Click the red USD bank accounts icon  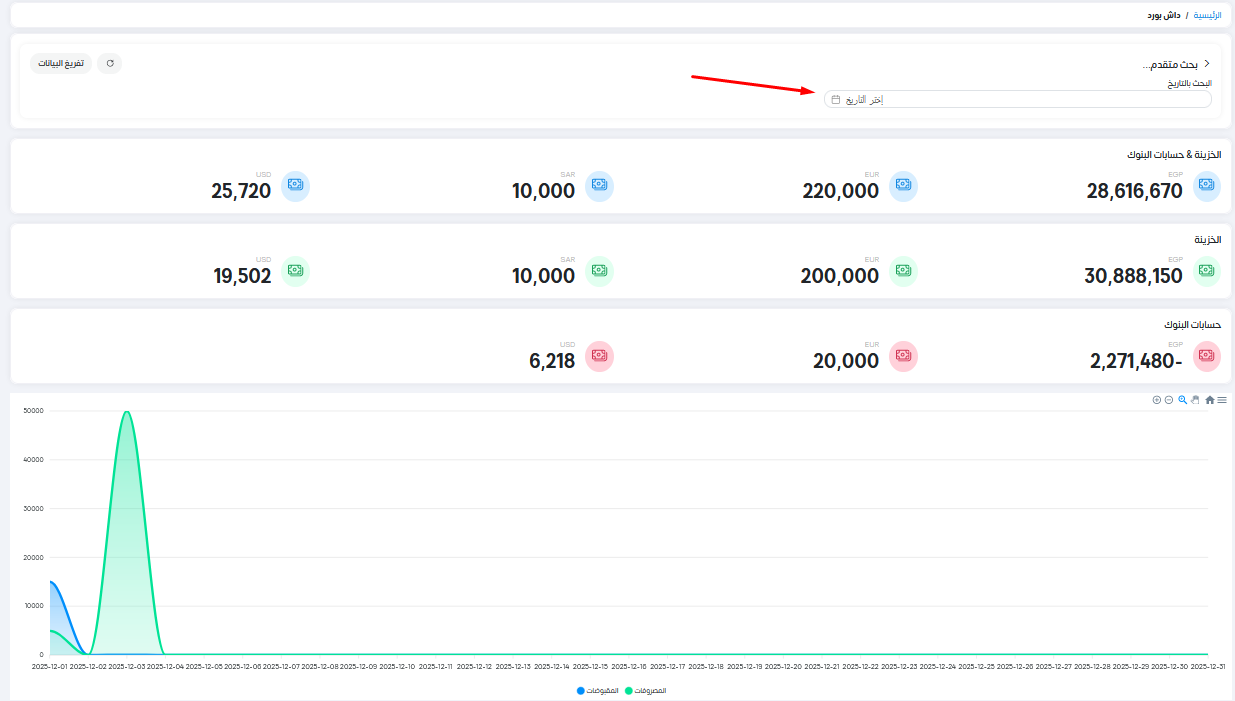point(599,356)
